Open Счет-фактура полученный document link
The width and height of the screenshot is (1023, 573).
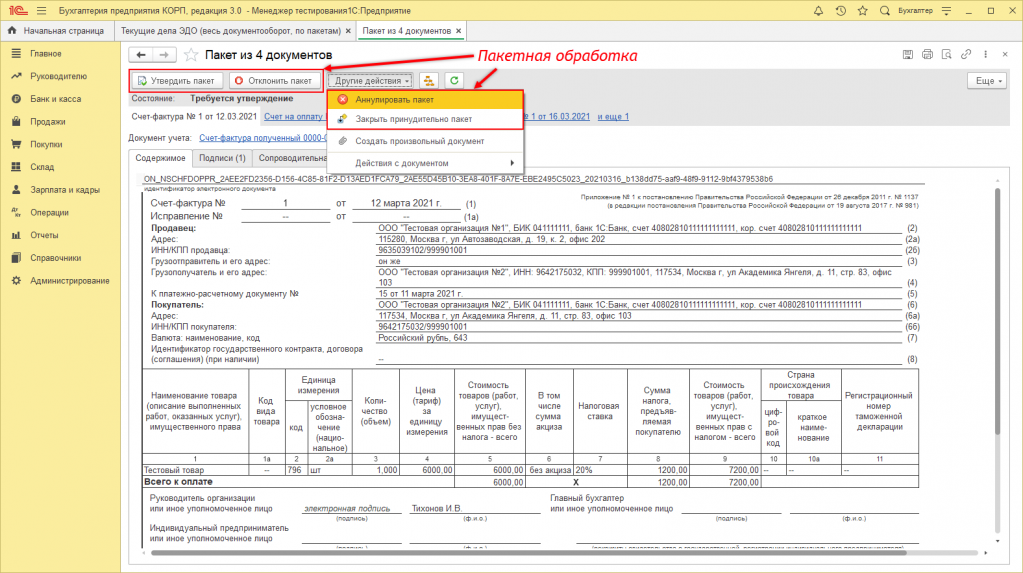coord(263,138)
